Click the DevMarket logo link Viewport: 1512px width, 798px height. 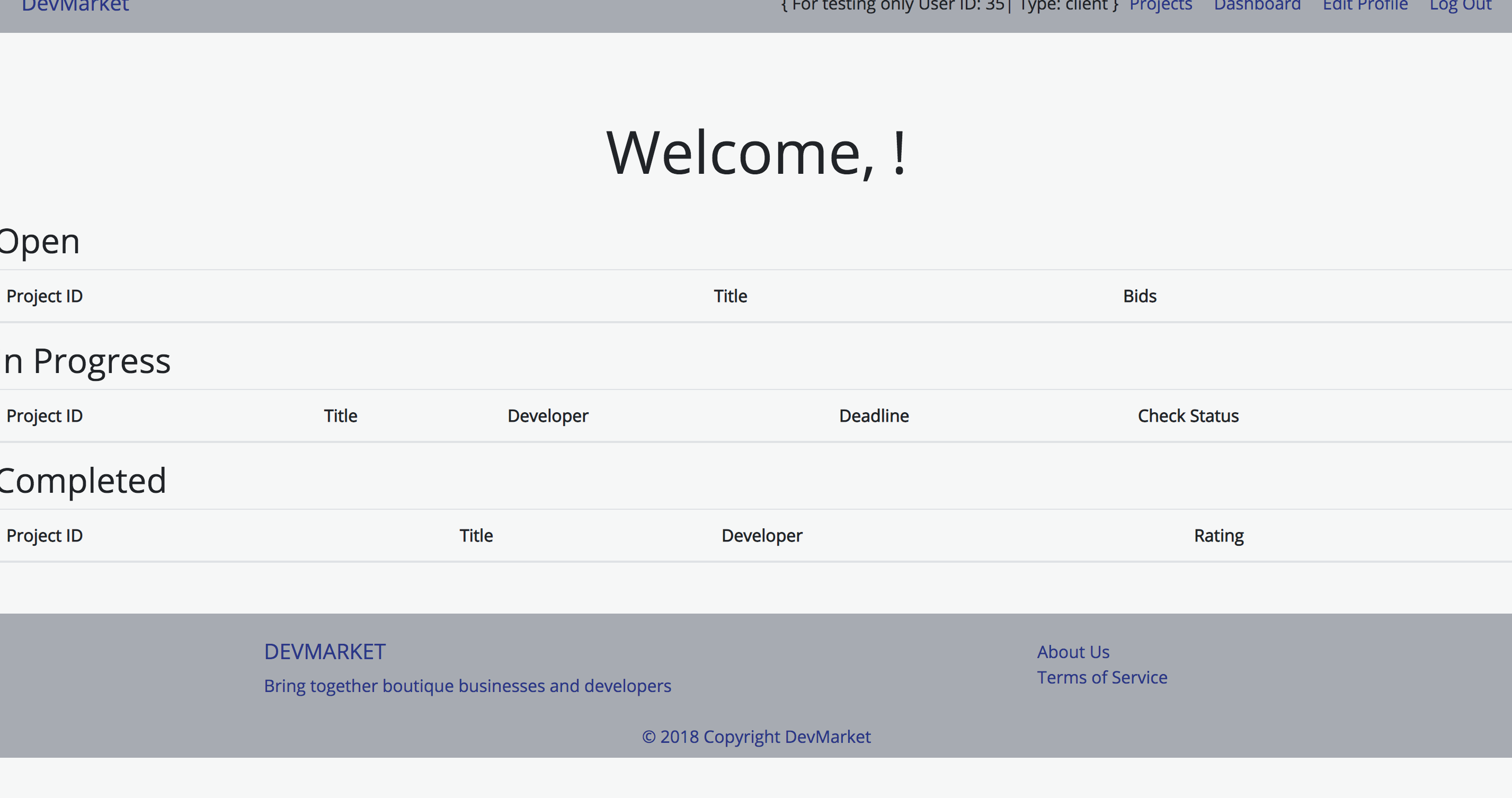(75, 6)
